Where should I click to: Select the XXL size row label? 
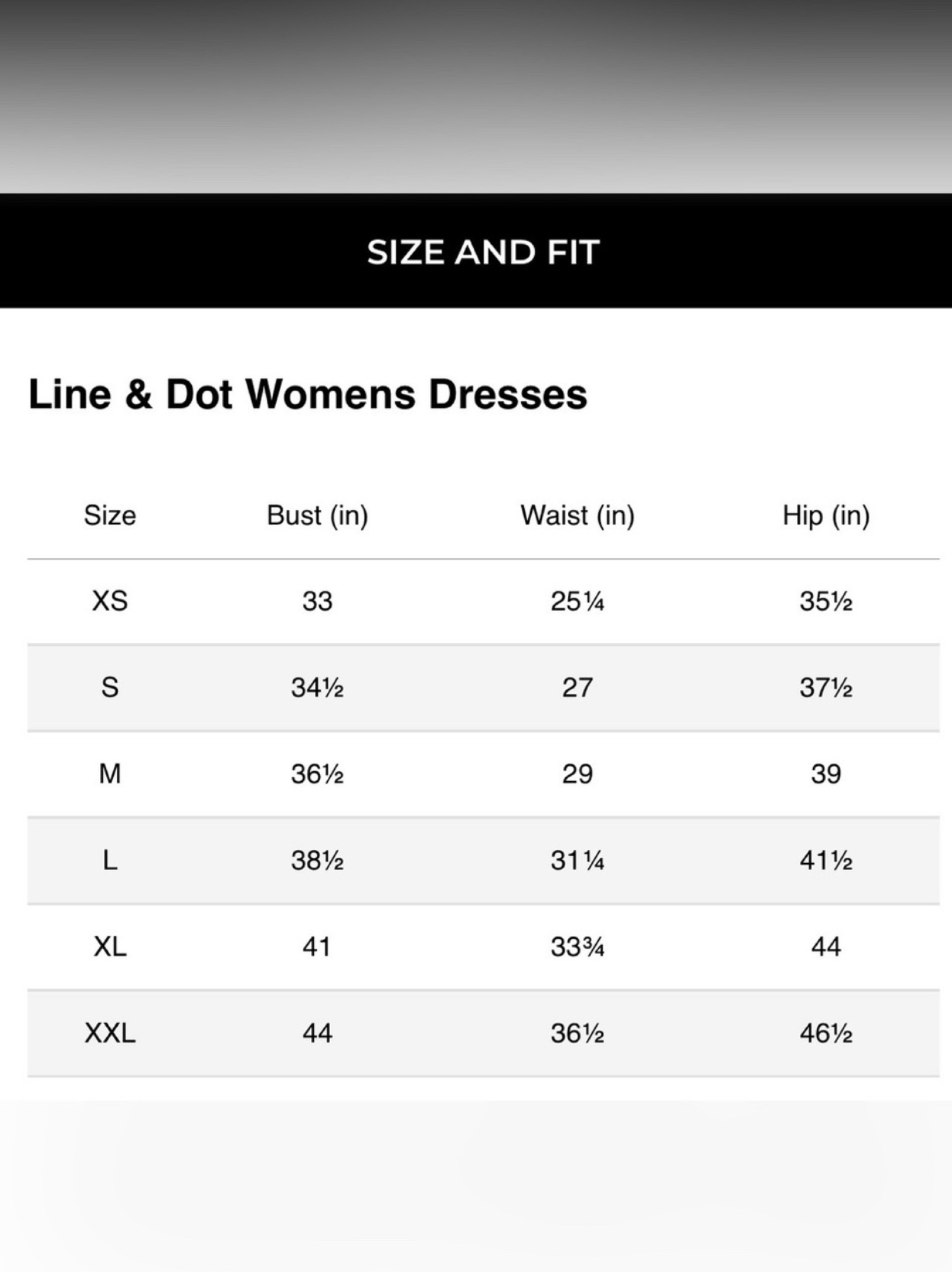[110, 1033]
